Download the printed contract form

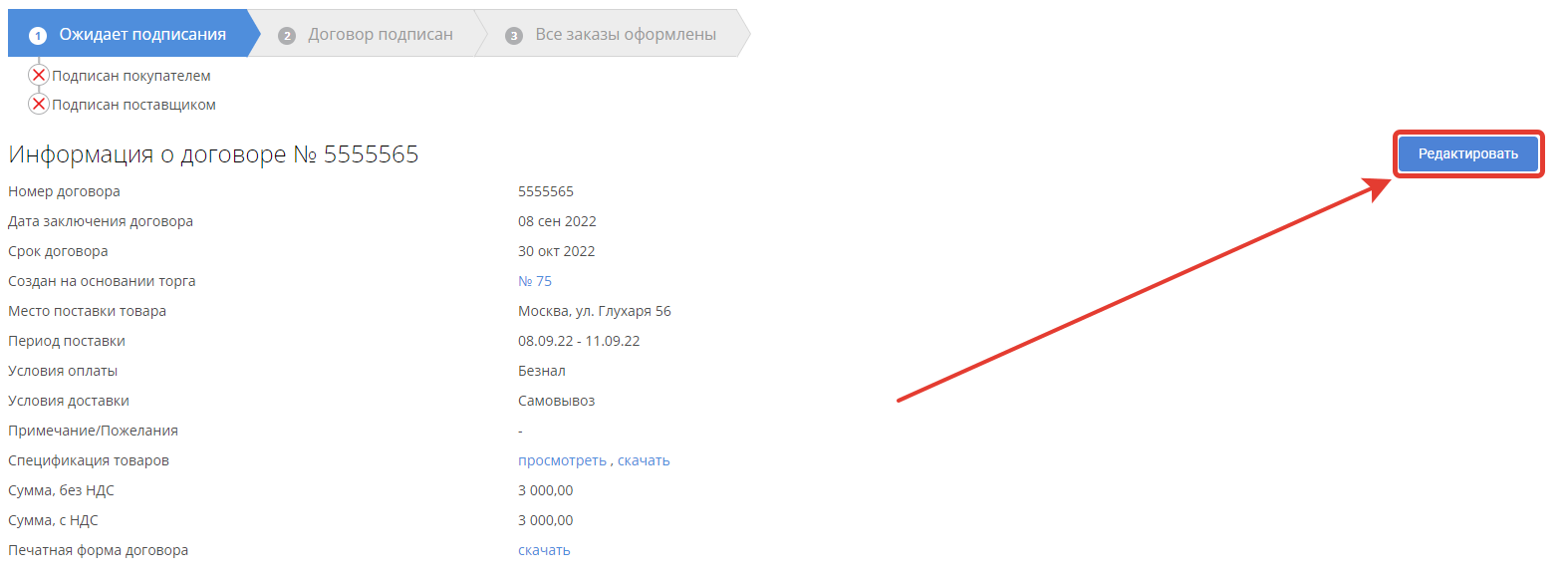click(x=544, y=550)
